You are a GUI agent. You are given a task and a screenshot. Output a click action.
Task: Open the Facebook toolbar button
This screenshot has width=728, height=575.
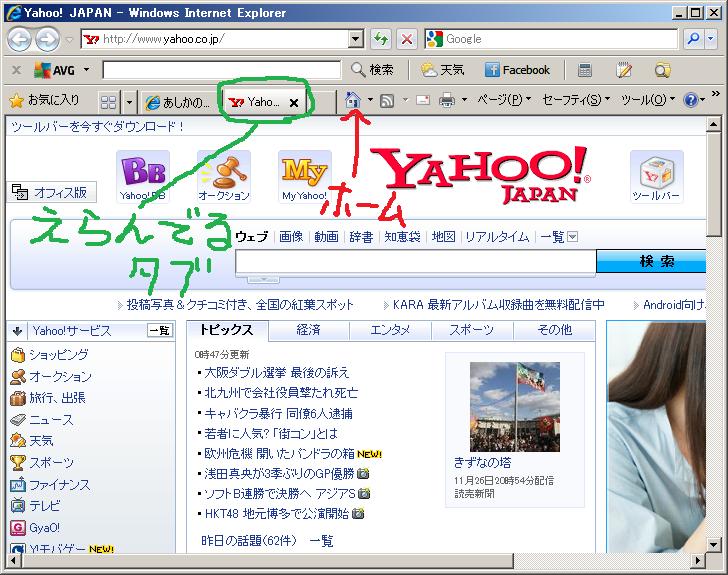[517, 70]
